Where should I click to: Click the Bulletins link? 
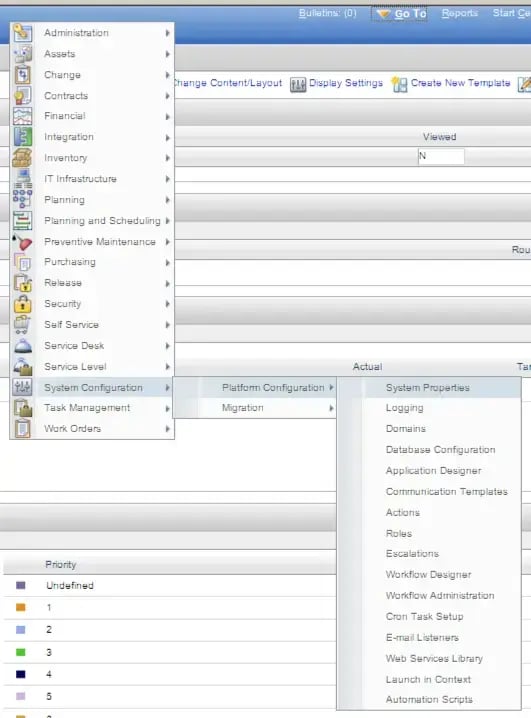pos(327,13)
